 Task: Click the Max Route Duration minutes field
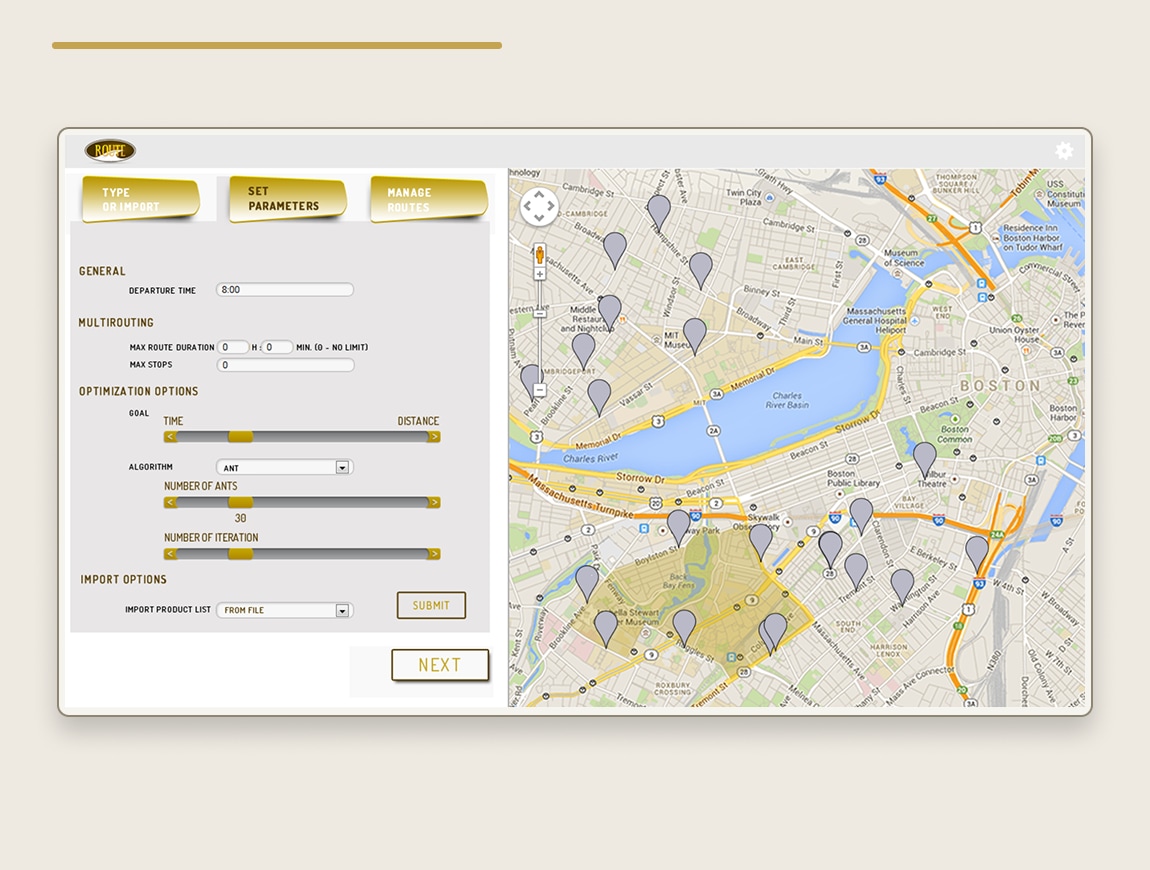click(277, 347)
